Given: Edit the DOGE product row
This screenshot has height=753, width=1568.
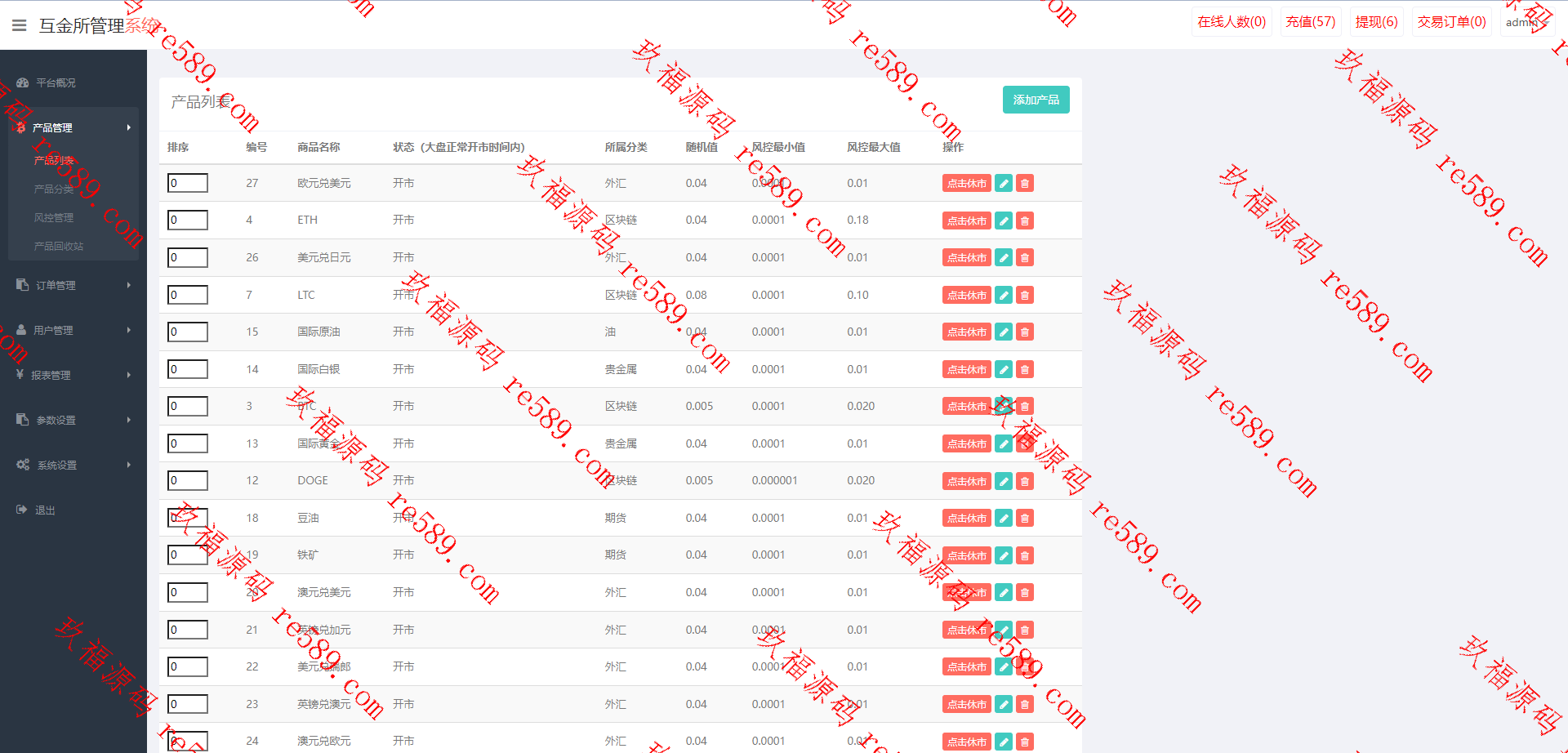Looking at the screenshot, I should [1004, 481].
